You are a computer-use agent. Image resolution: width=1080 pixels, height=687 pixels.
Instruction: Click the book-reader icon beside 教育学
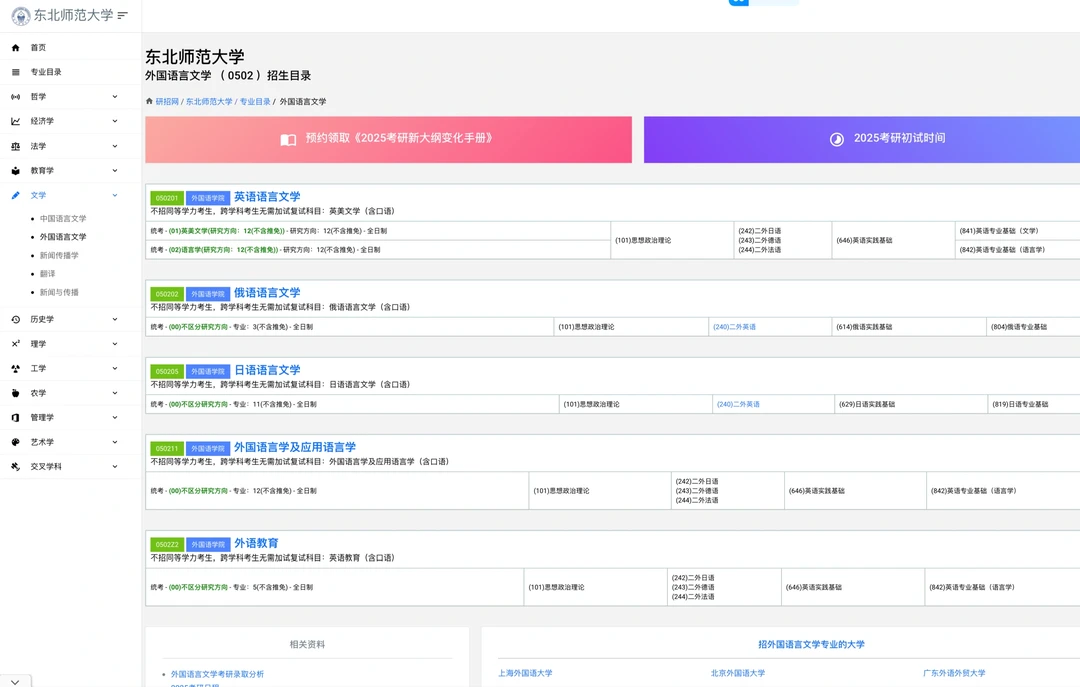coord(15,171)
